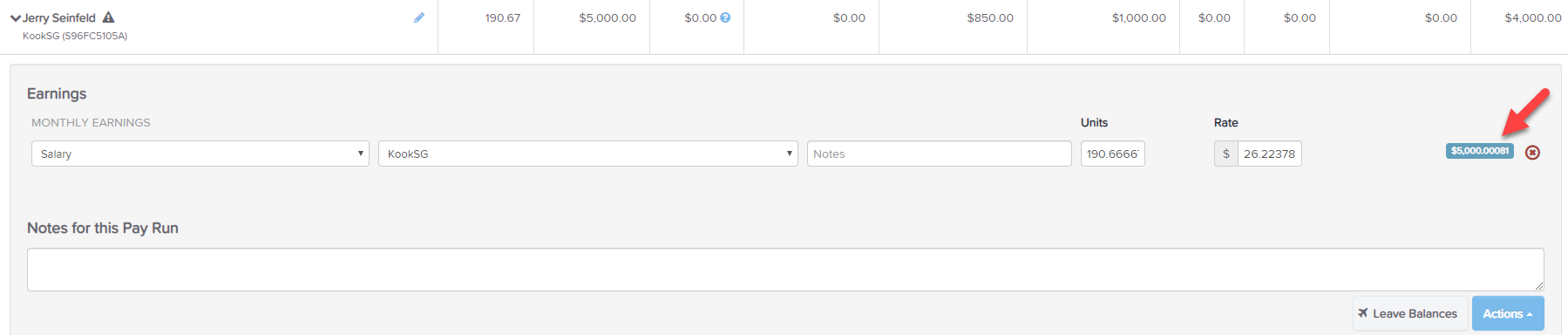1568x335 pixels.
Task: Click the Jerry Seinfeld employee name
Action: 59,17
